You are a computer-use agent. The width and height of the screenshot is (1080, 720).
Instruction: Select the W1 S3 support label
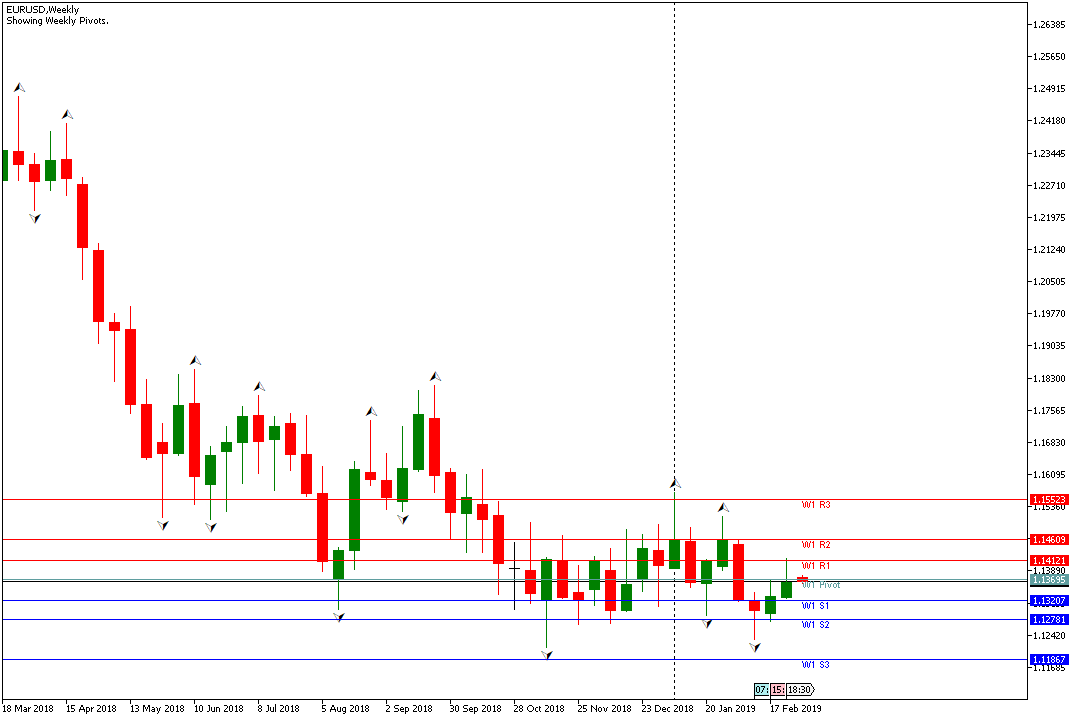click(815, 664)
